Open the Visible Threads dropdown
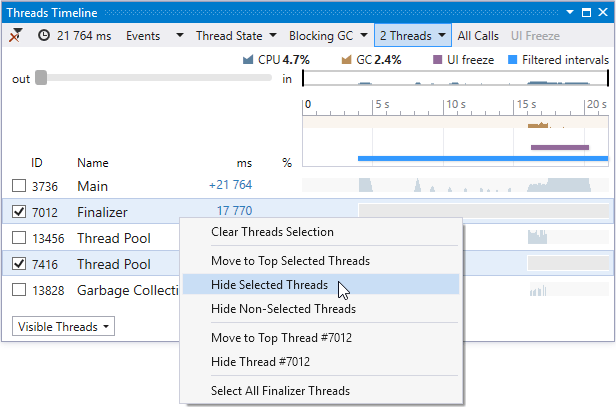 pyautogui.click(x=64, y=326)
